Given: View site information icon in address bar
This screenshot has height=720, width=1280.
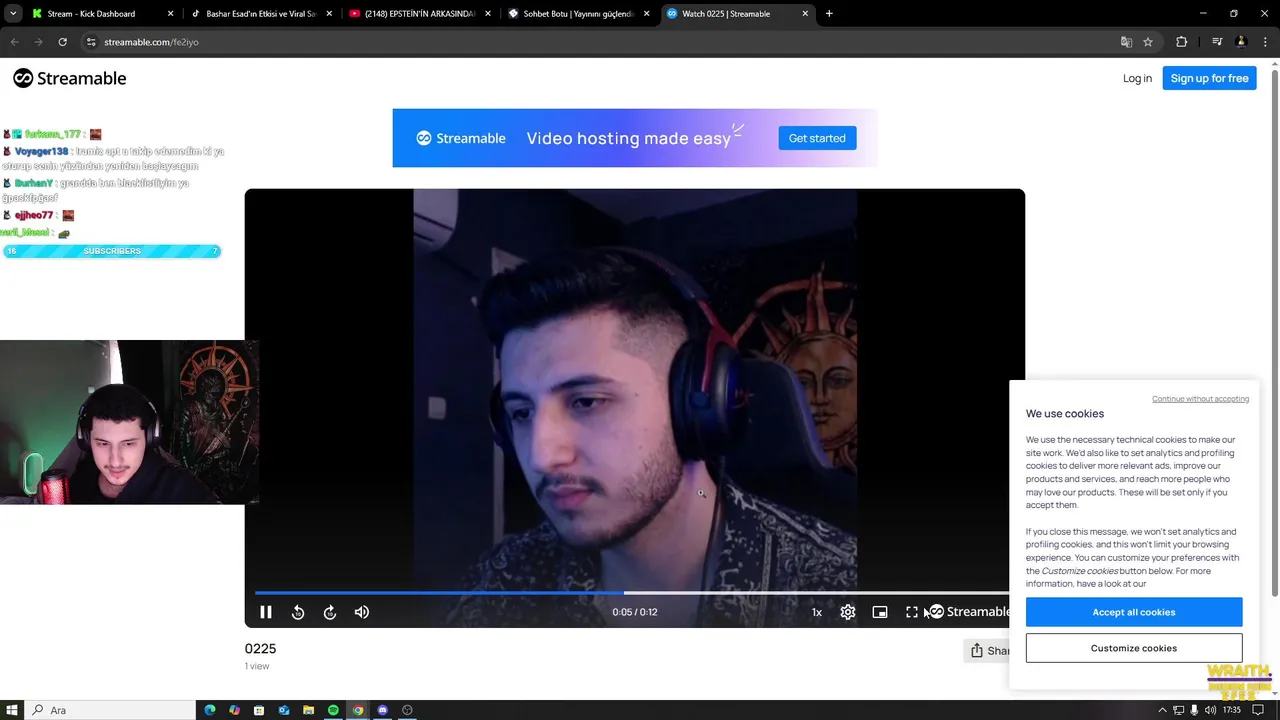Looking at the screenshot, I should pos(91,42).
